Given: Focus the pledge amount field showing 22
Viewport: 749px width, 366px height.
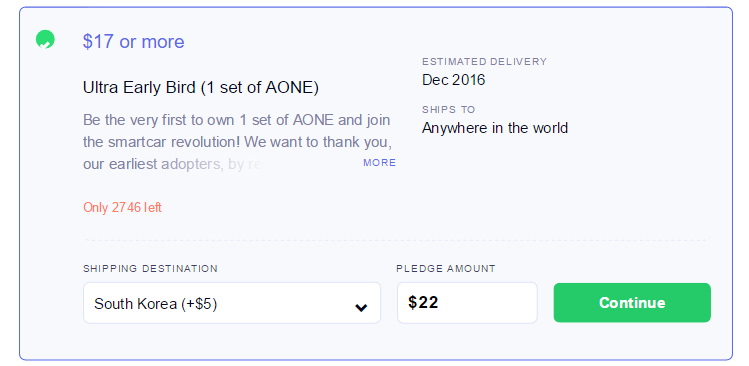Looking at the screenshot, I should pyautogui.click(x=467, y=303).
